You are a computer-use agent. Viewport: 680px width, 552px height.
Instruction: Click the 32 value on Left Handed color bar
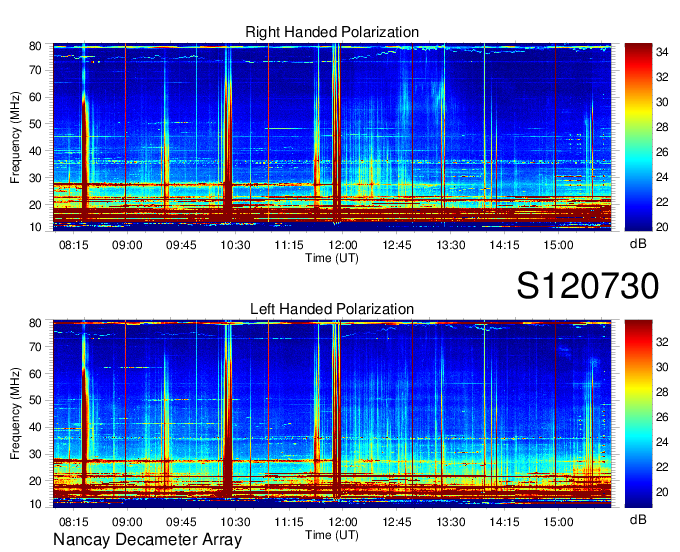pyautogui.click(x=662, y=342)
